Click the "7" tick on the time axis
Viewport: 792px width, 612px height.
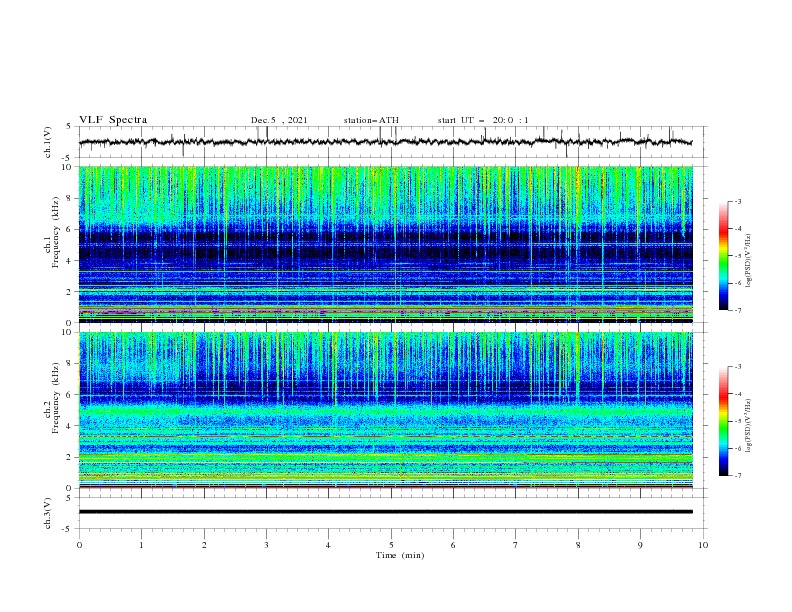click(x=516, y=545)
